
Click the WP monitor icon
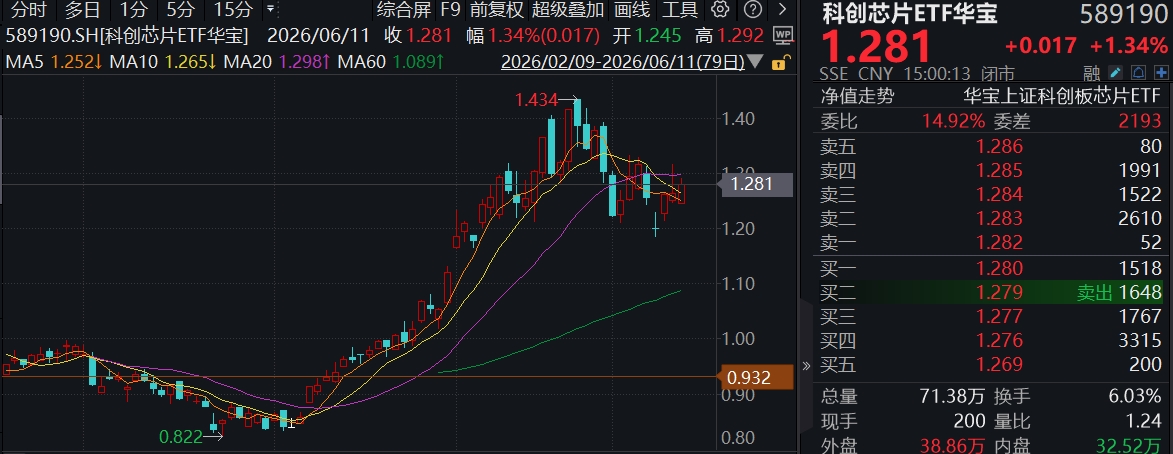(782, 35)
